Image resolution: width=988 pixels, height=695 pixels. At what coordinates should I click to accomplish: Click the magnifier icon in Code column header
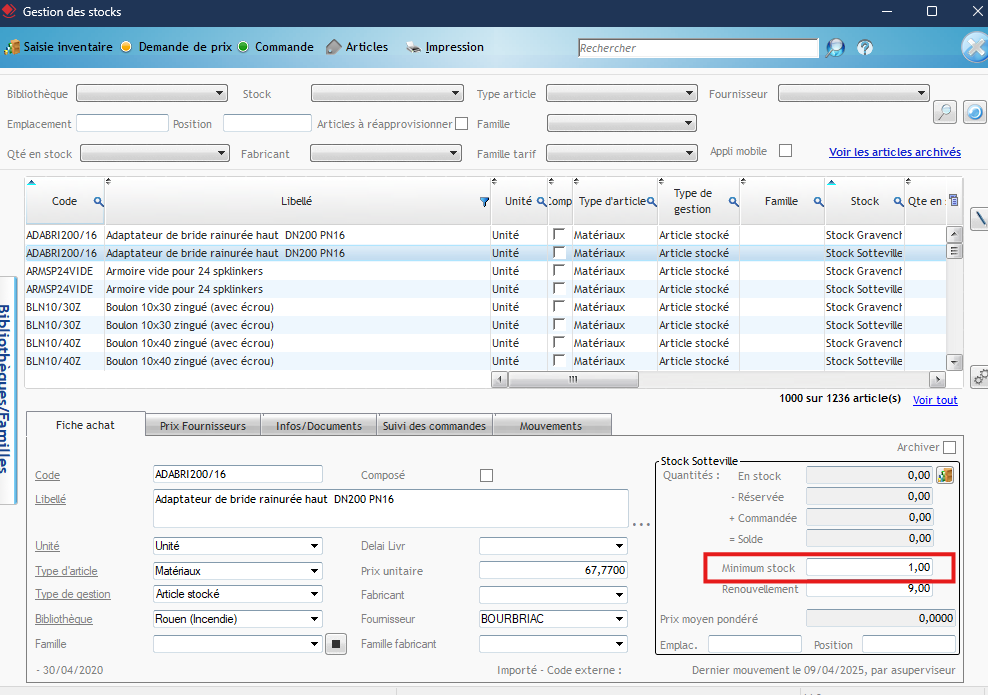coord(98,202)
